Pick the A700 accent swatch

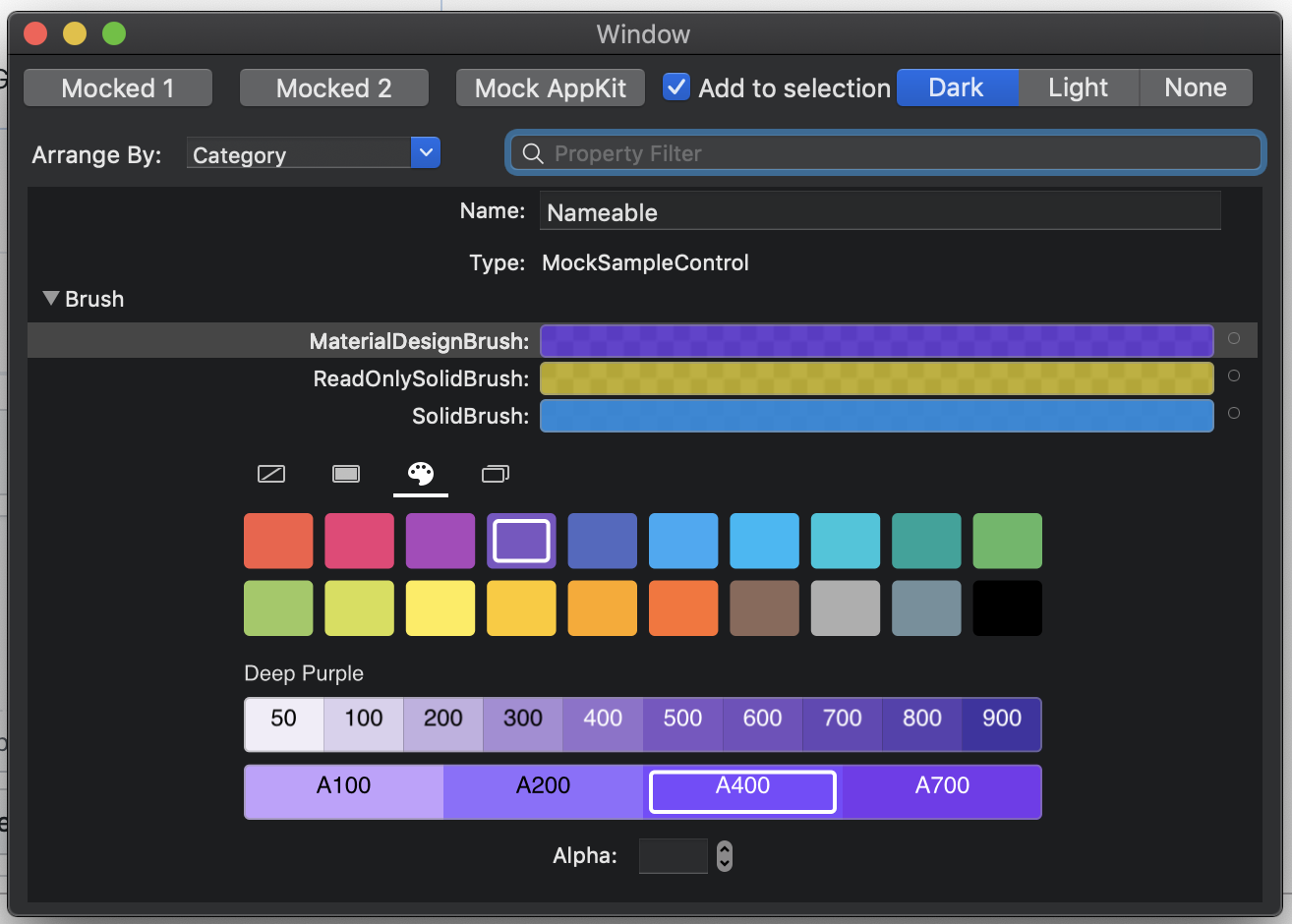(x=941, y=785)
